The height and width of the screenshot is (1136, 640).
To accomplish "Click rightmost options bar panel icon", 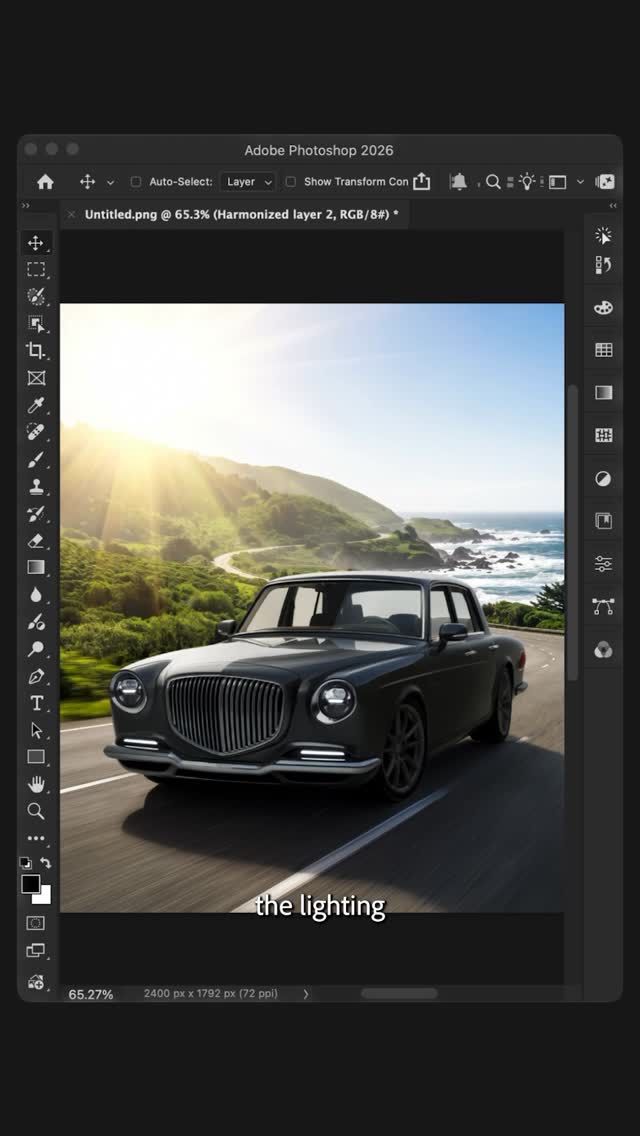I will coord(604,182).
